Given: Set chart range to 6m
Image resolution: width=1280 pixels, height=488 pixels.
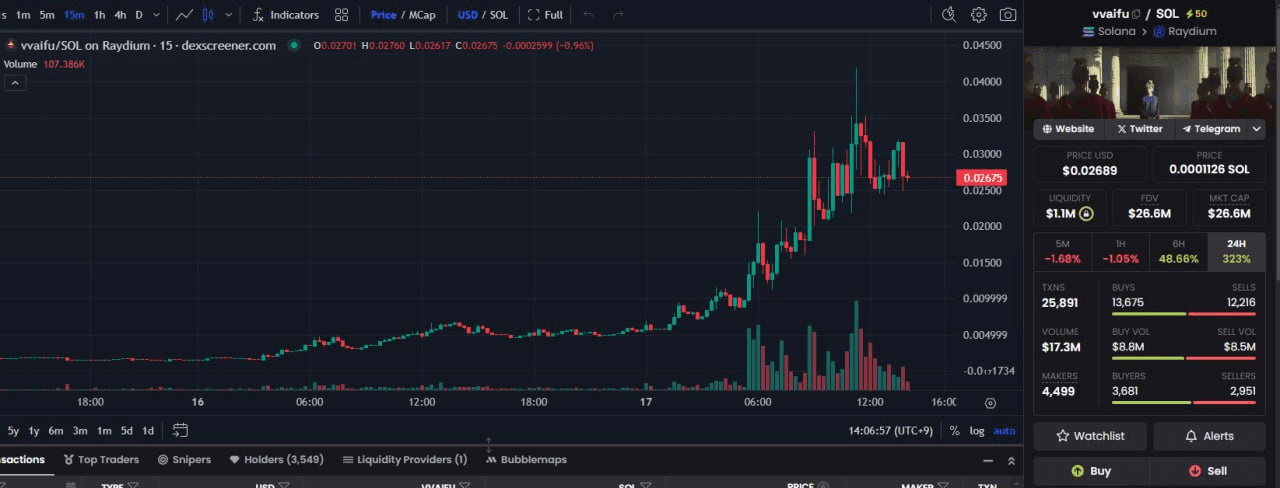Looking at the screenshot, I should click(x=56, y=431).
